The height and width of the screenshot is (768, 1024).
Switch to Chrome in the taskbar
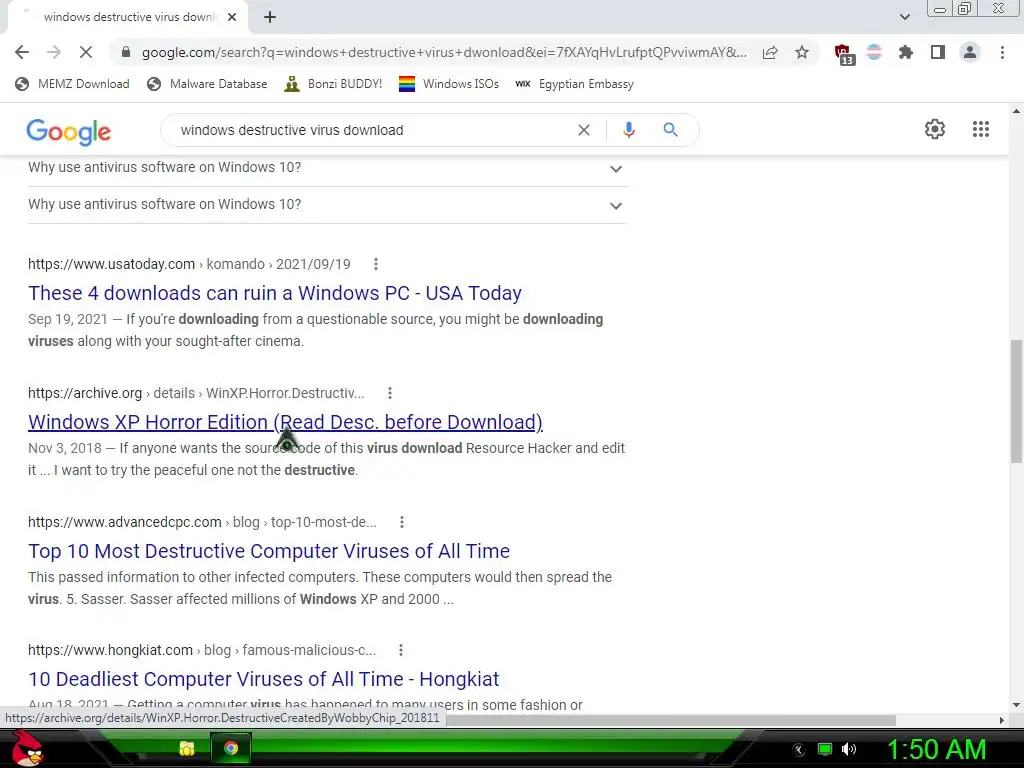(231, 748)
